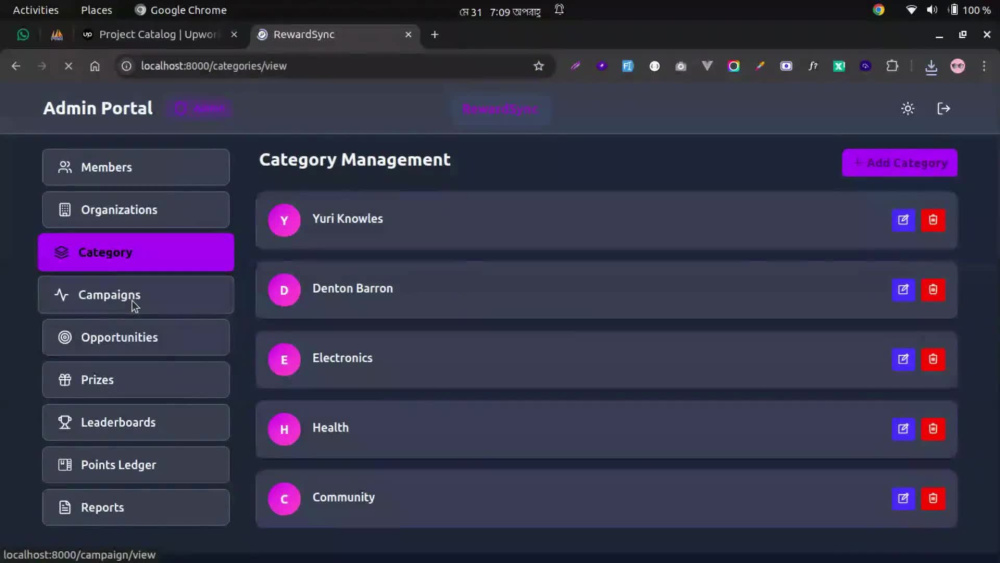Switch to the Project Catalog Upwork tab
This screenshot has height=563, width=1000.
pos(159,34)
